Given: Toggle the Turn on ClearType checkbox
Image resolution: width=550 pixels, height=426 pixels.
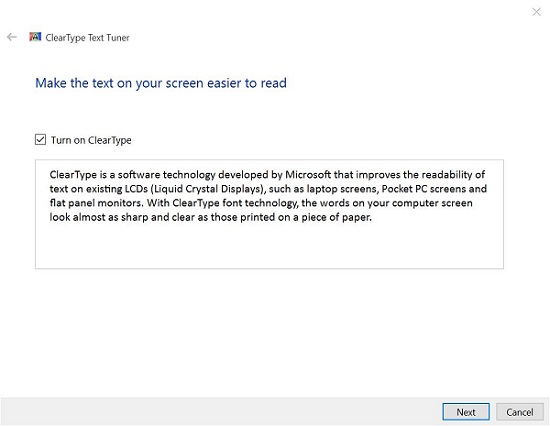Looking at the screenshot, I should 40,140.
